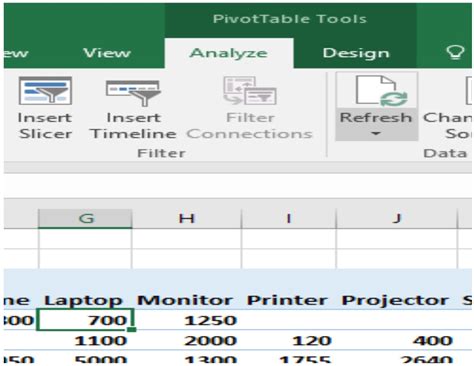Viewport: 474px width, 366px height.
Task: Select the cell containing 2000
Action: click(x=187, y=340)
